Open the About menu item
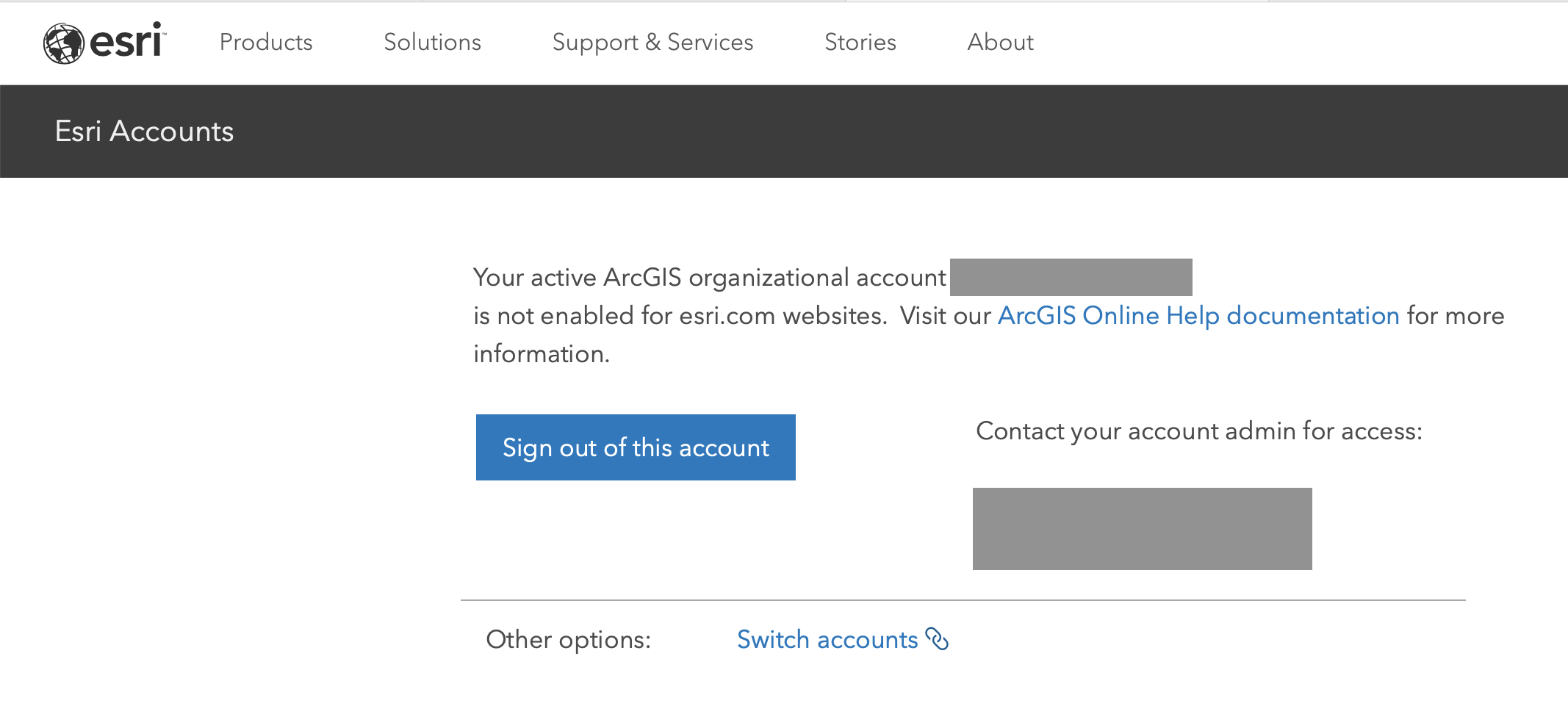The height and width of the screenshot is (717, 1568). pos(1000,43)
